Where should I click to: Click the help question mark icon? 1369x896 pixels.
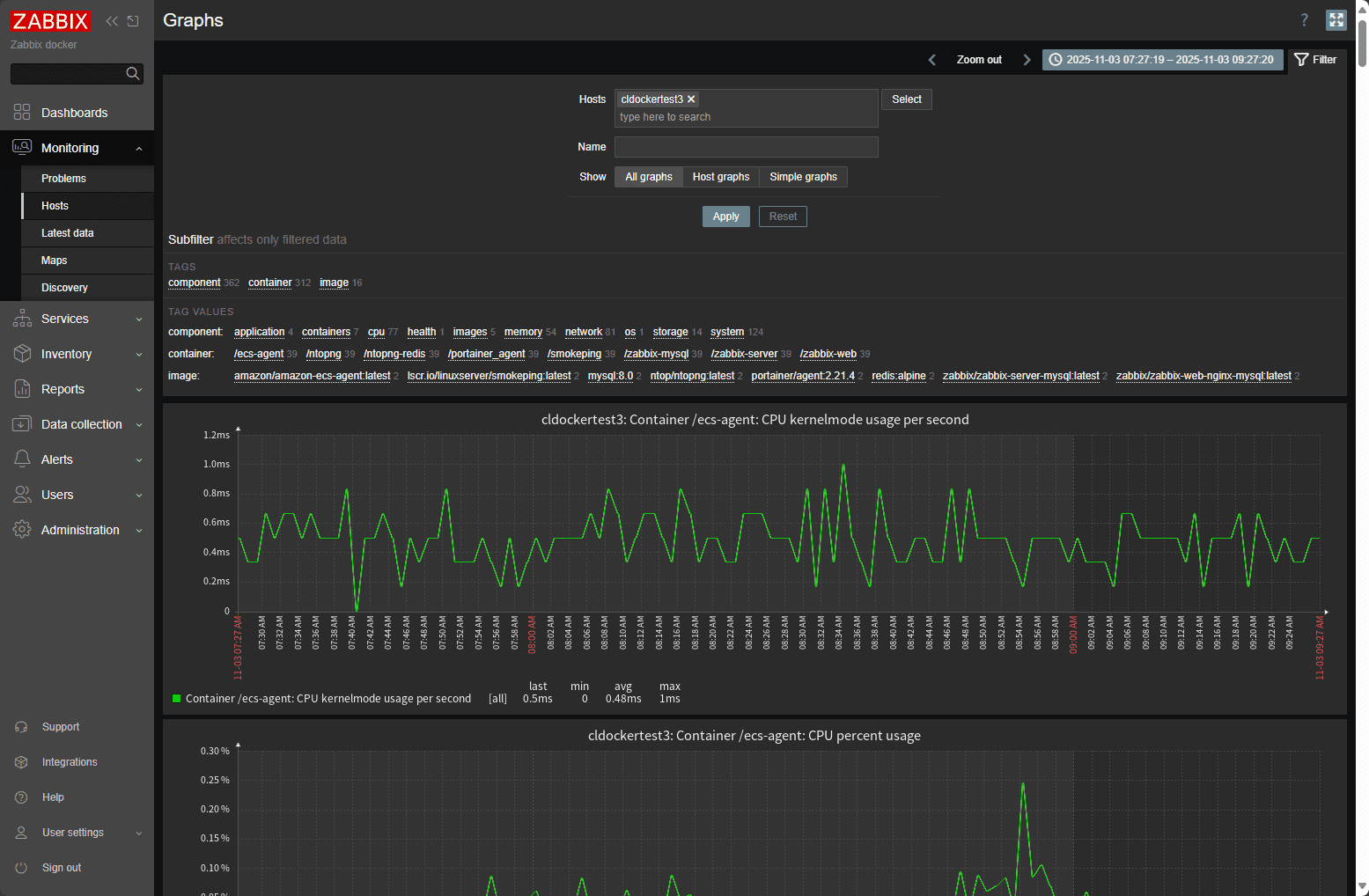[1304, 19]
